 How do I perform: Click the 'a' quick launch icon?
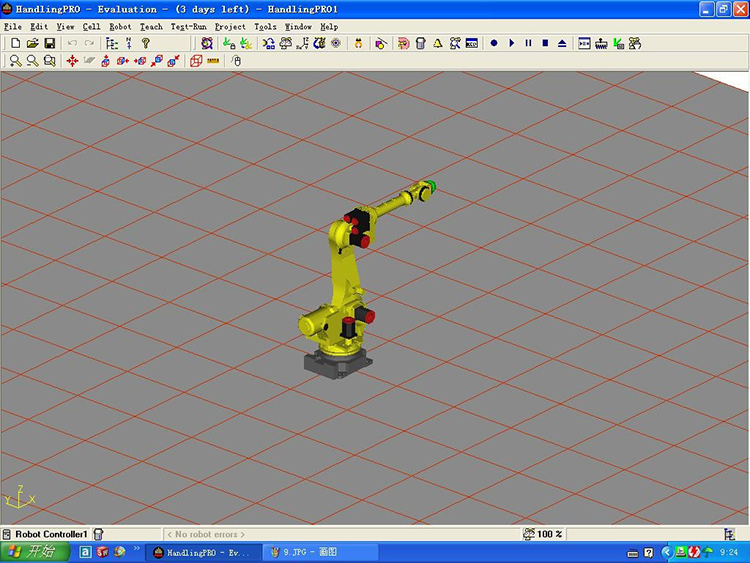[85, 552]
